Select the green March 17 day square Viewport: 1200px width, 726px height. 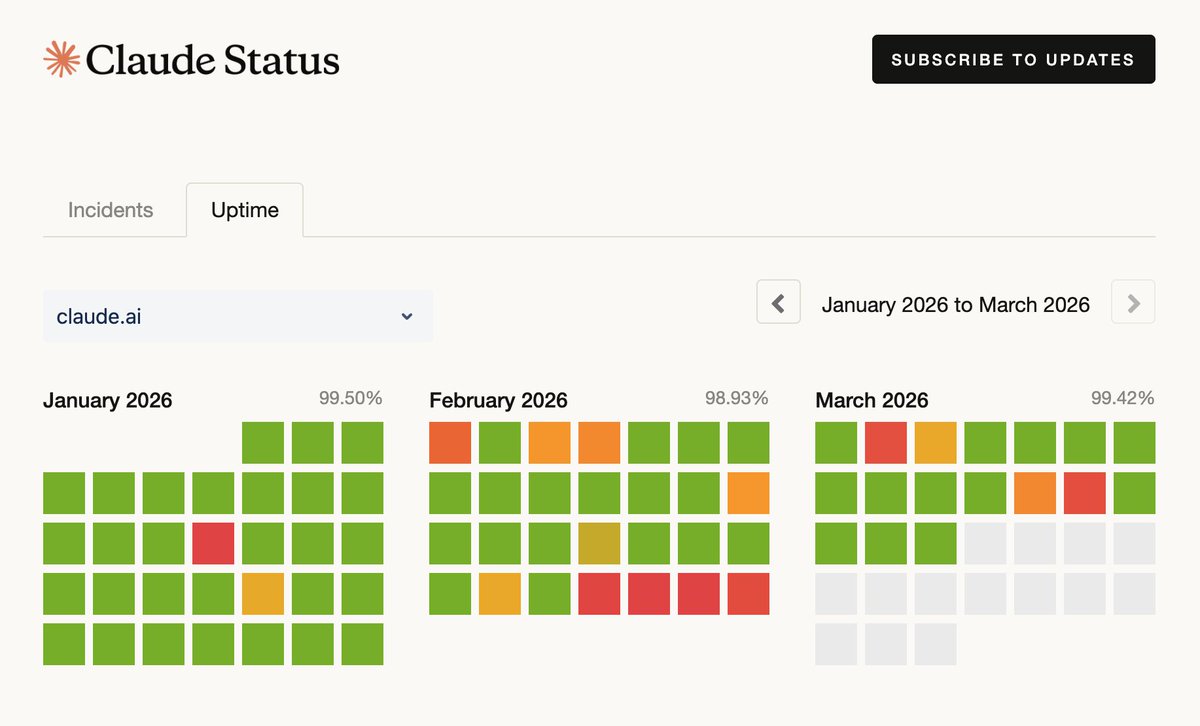click(935, 543)
